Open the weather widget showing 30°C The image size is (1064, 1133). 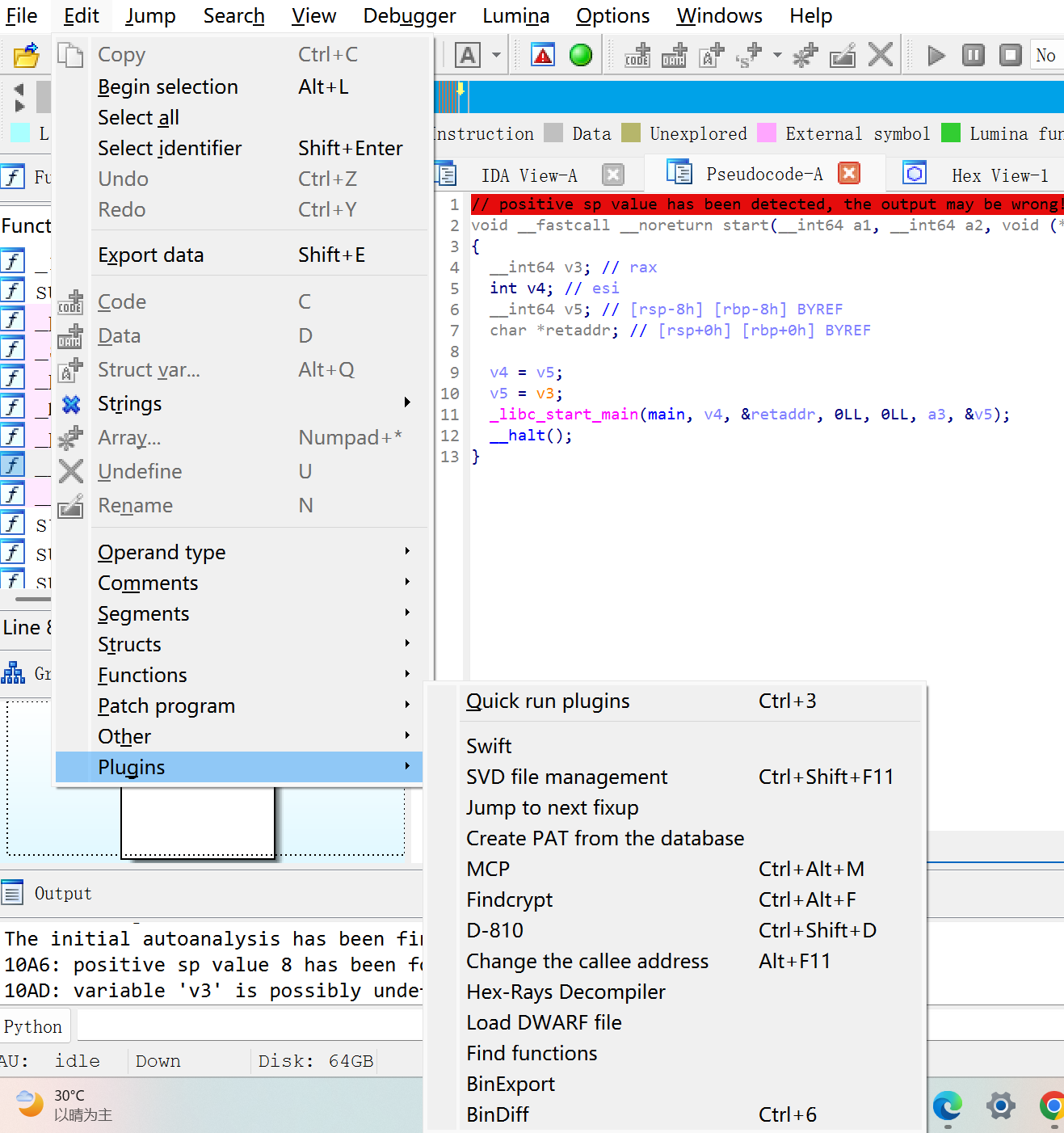pos(63,1105)
